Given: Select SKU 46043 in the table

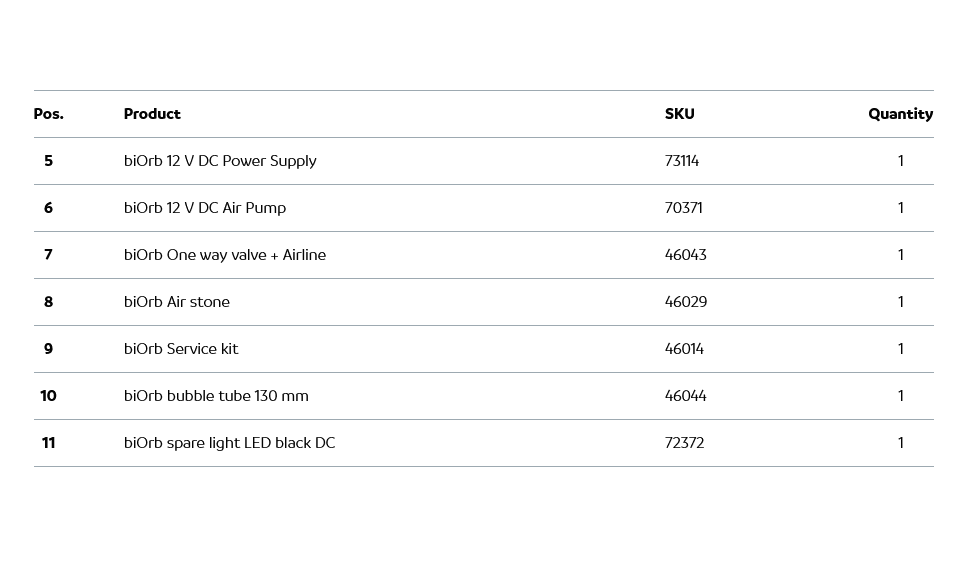Looking at the screenshot, I should (x=685, y=255).
